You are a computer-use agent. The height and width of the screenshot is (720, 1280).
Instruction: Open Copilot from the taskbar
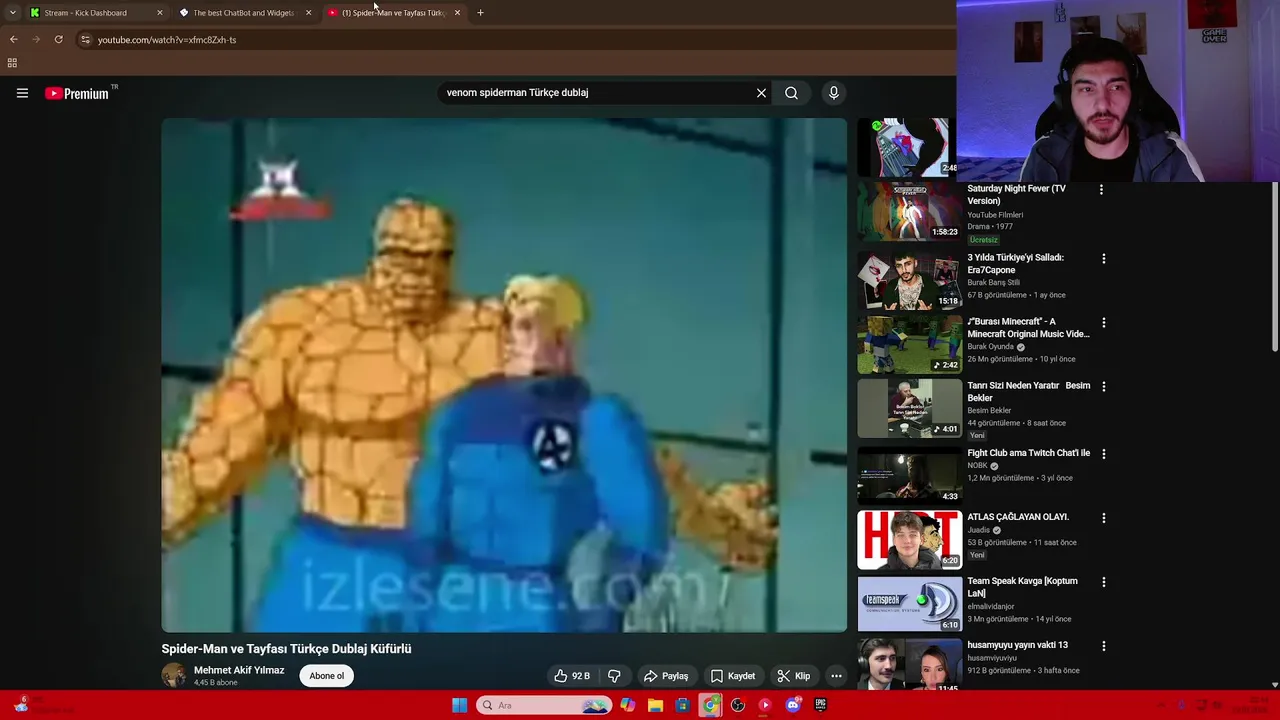[627, 705]
